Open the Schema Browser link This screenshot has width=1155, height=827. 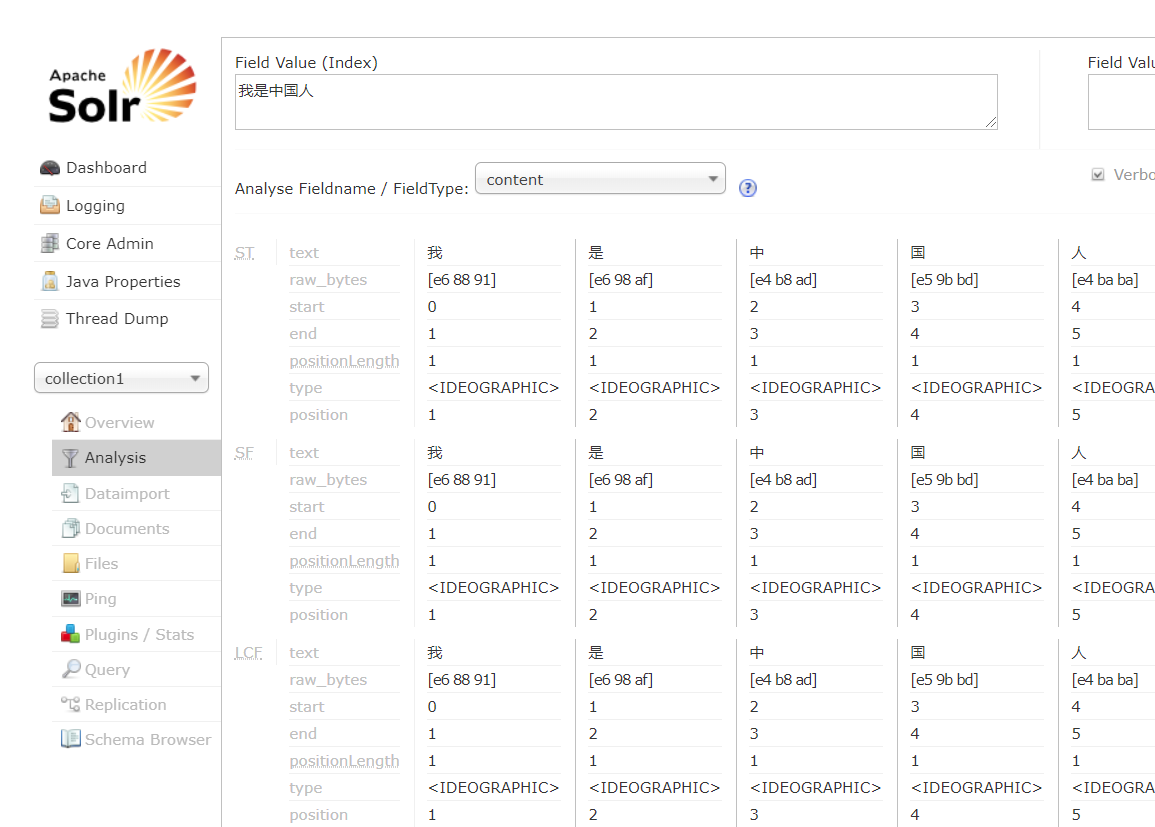148,739
